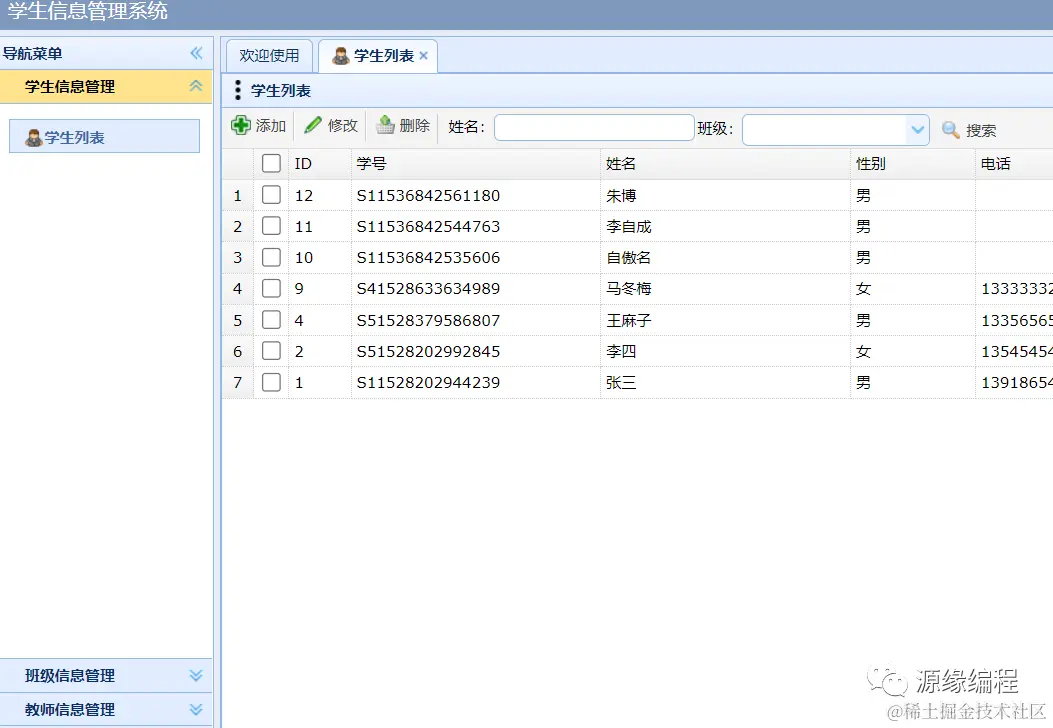The width and height of the screenshot is (1053, 728).
Task: Focus the 班级 combo box text field
Action: pyautogui.click(x=825, y=130)
